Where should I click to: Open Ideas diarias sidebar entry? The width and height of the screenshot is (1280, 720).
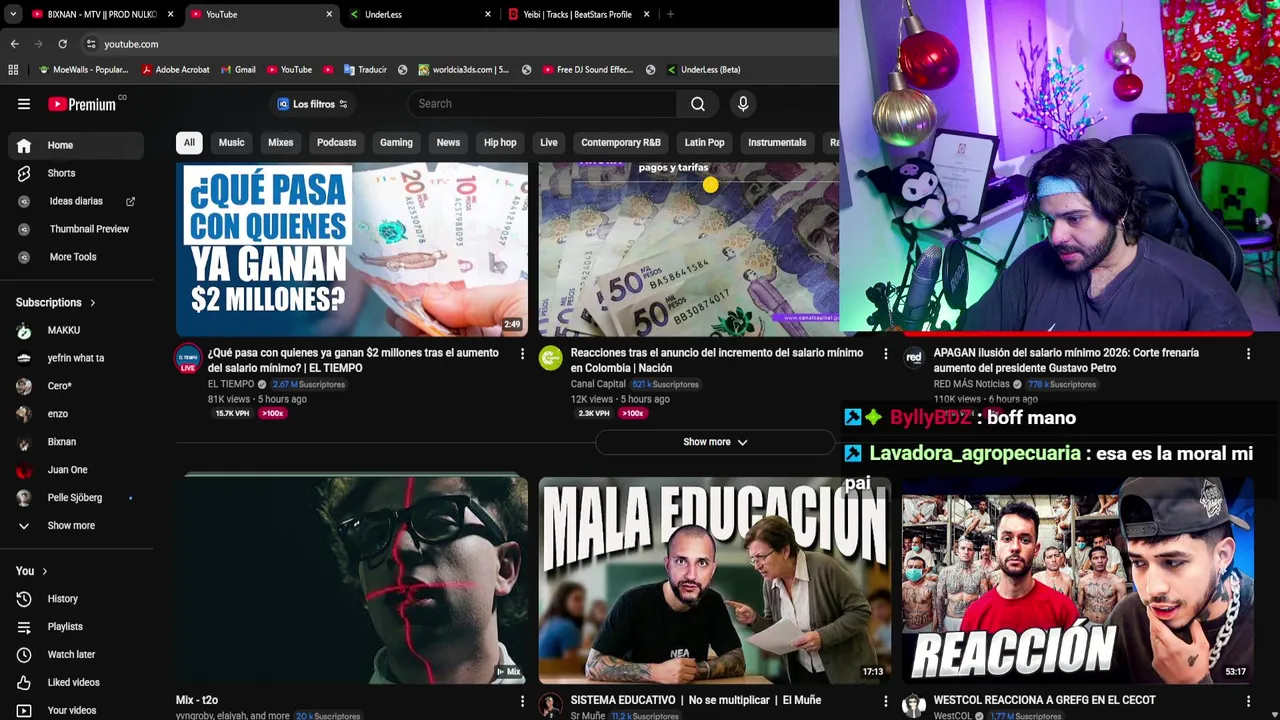(76, 201)
